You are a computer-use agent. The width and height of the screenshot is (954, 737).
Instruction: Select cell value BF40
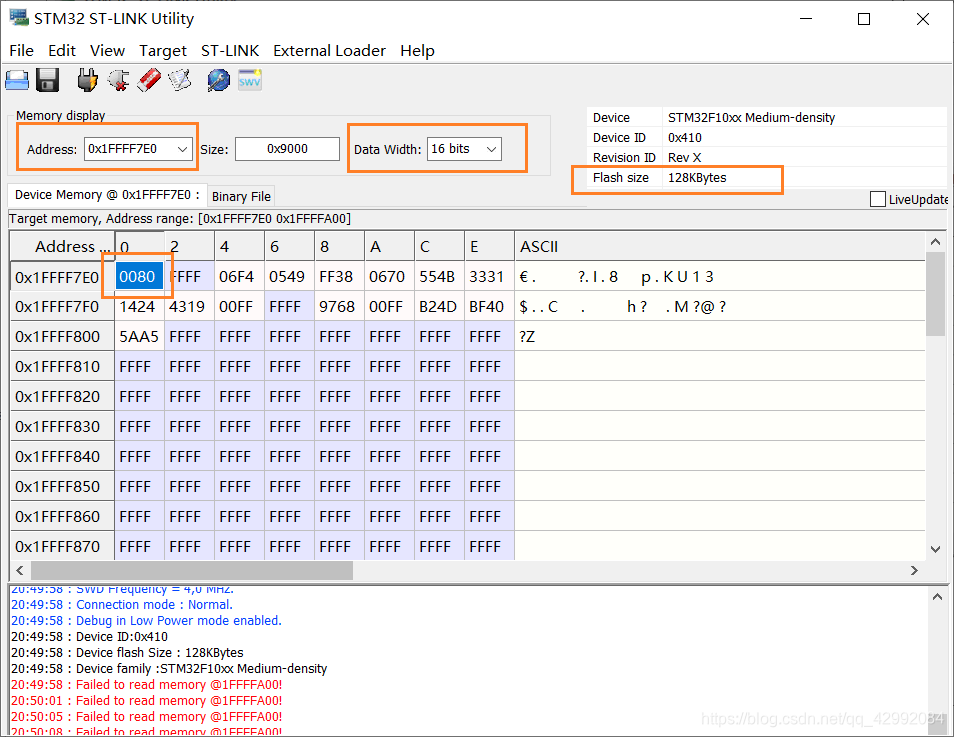pos(489,307)
